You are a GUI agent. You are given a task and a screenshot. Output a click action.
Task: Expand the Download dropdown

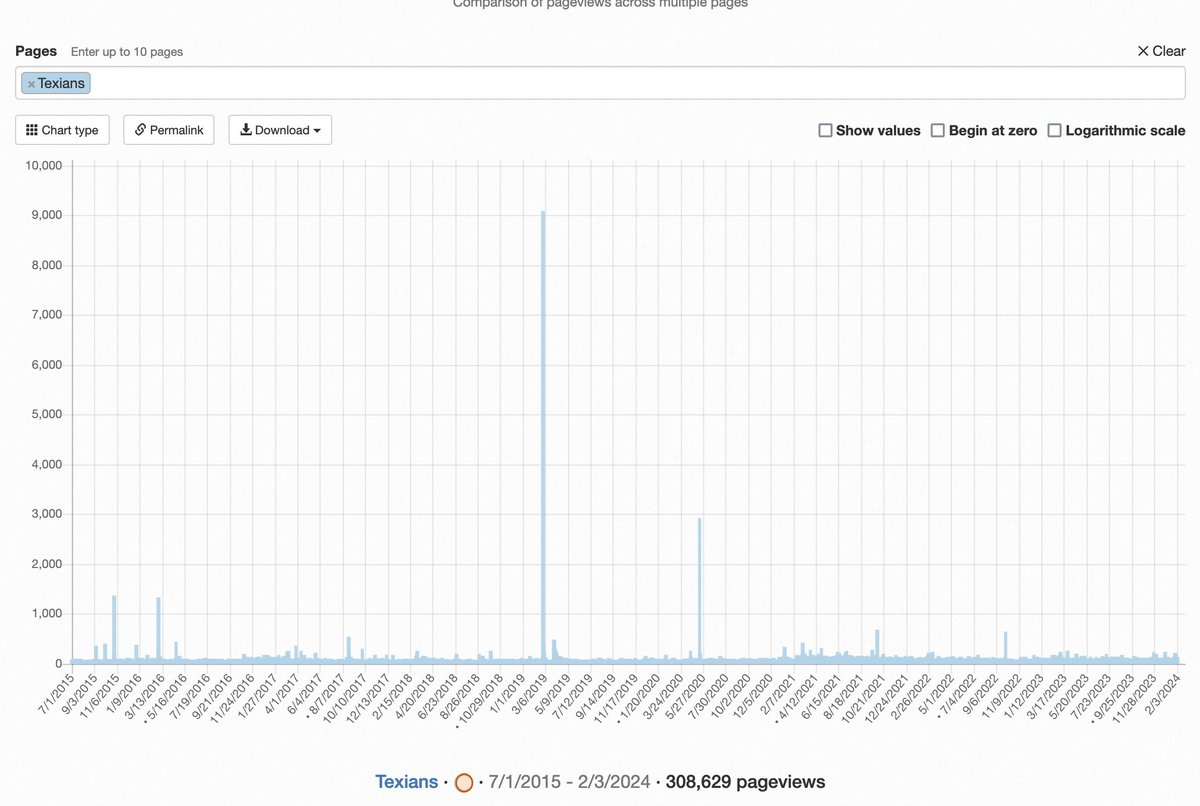pyautogui.click(x=280, y=130)
